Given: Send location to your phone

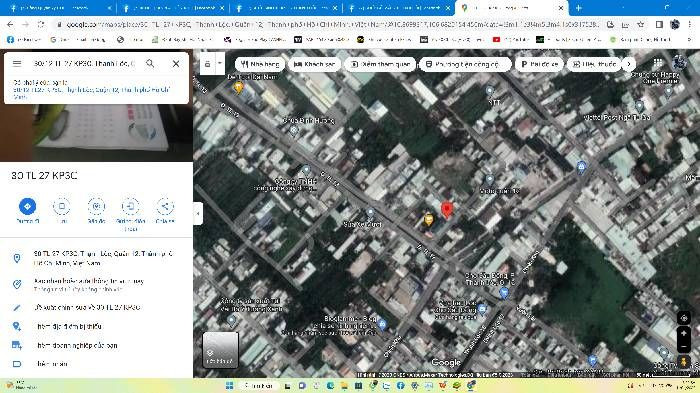Looking at the screenshot, I should click(130, 206).
